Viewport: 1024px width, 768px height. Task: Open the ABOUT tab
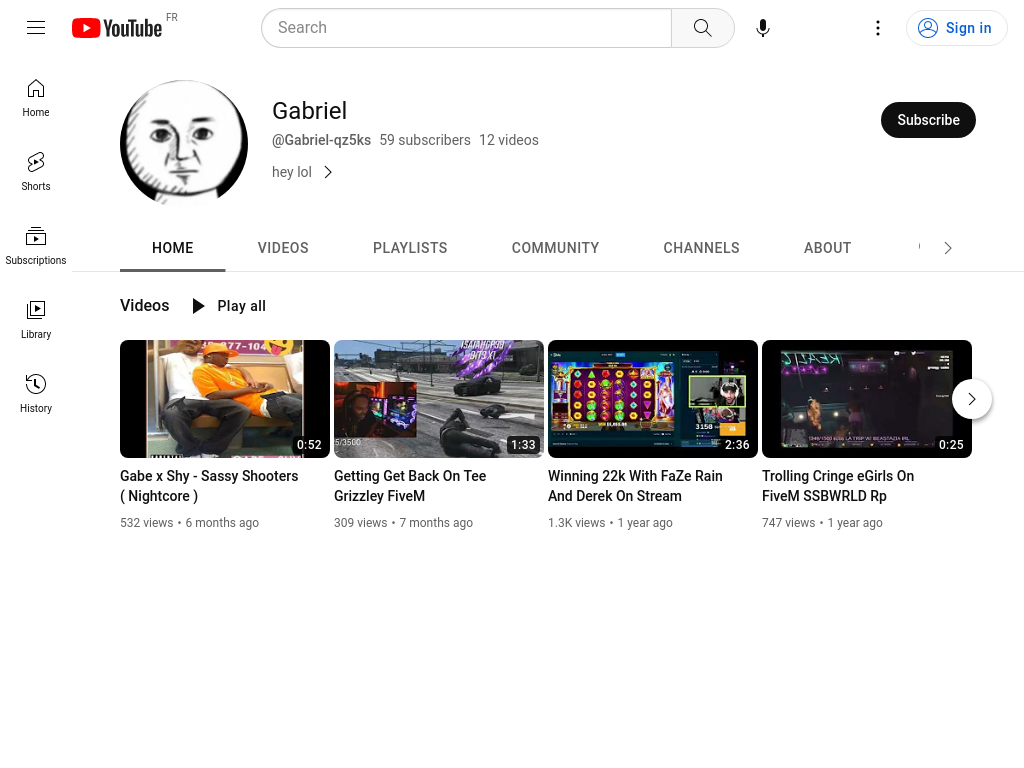pyautogui.click(x=827, y=248)
